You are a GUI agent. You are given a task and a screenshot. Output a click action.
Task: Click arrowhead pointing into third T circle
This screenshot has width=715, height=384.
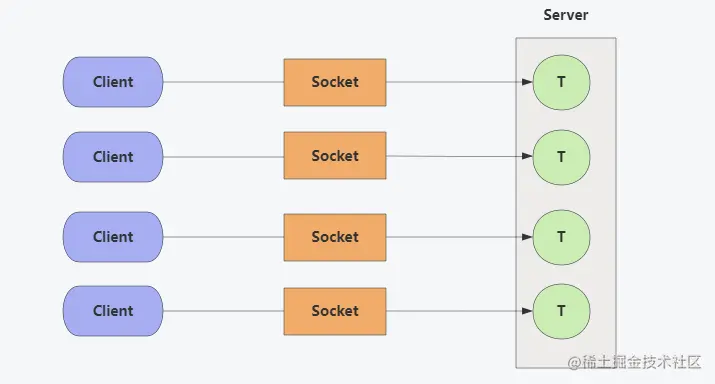click(527, 237)
